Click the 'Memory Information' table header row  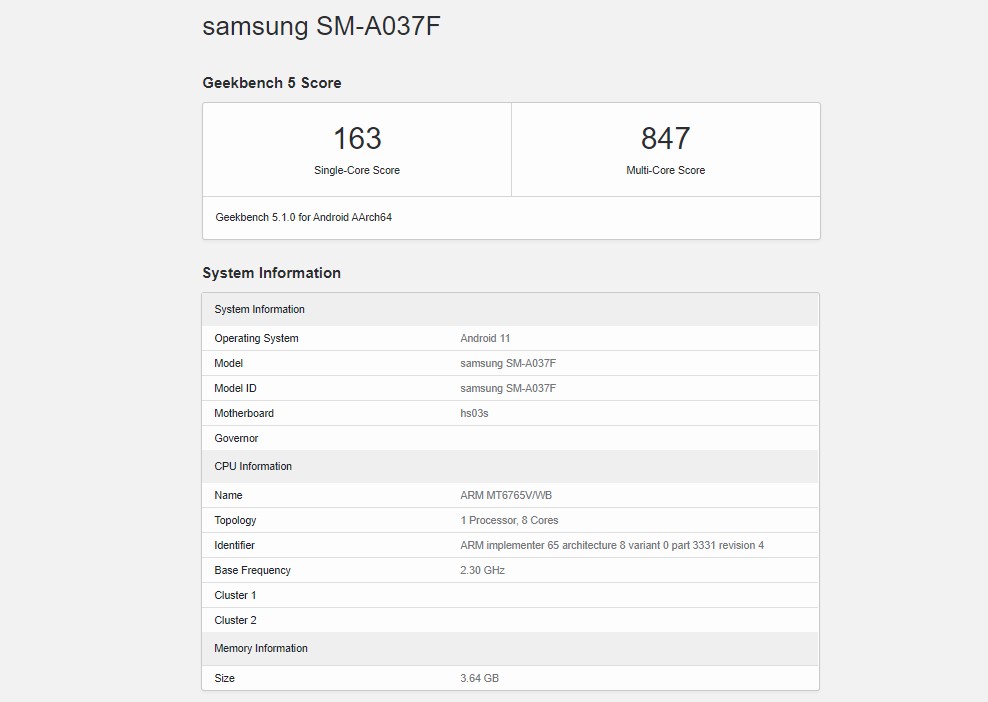click(510, 648)
